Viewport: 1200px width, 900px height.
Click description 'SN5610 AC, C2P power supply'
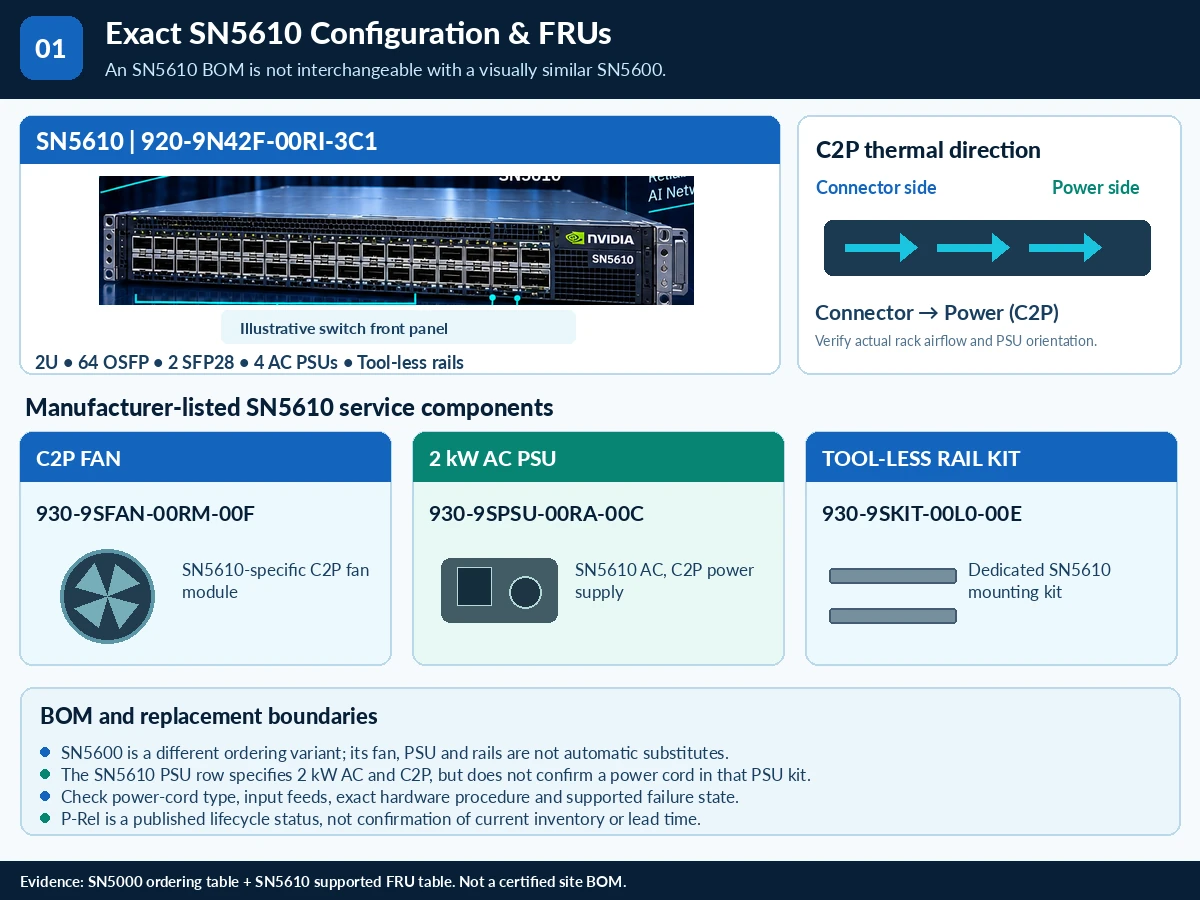(664, 581)
